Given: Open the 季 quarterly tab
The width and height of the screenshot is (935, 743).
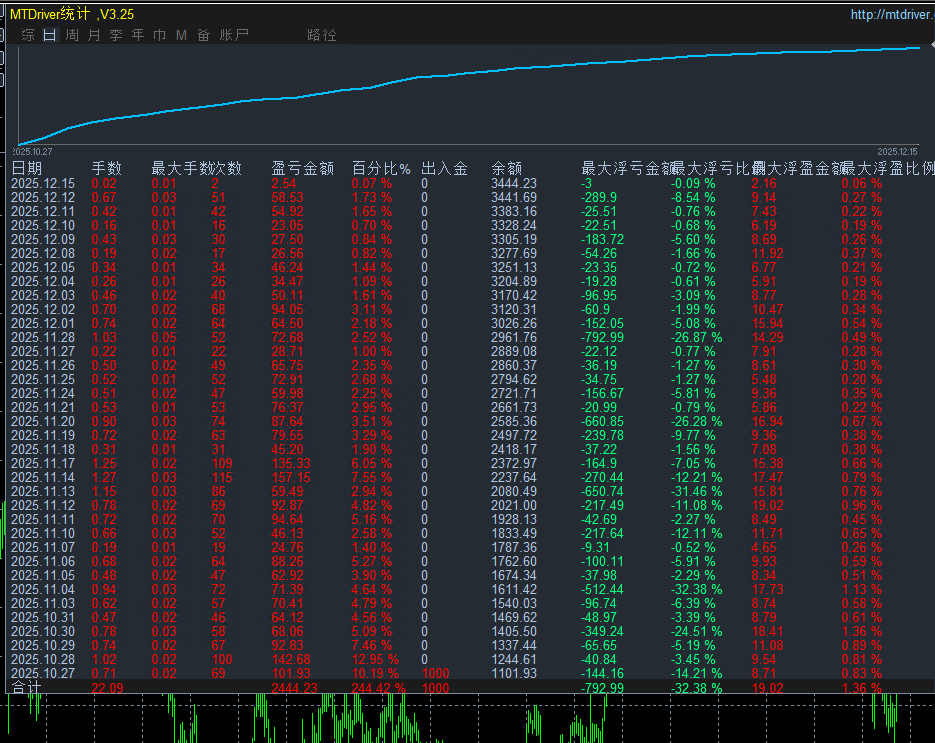Looking at the screenshot, I should 116,35.
